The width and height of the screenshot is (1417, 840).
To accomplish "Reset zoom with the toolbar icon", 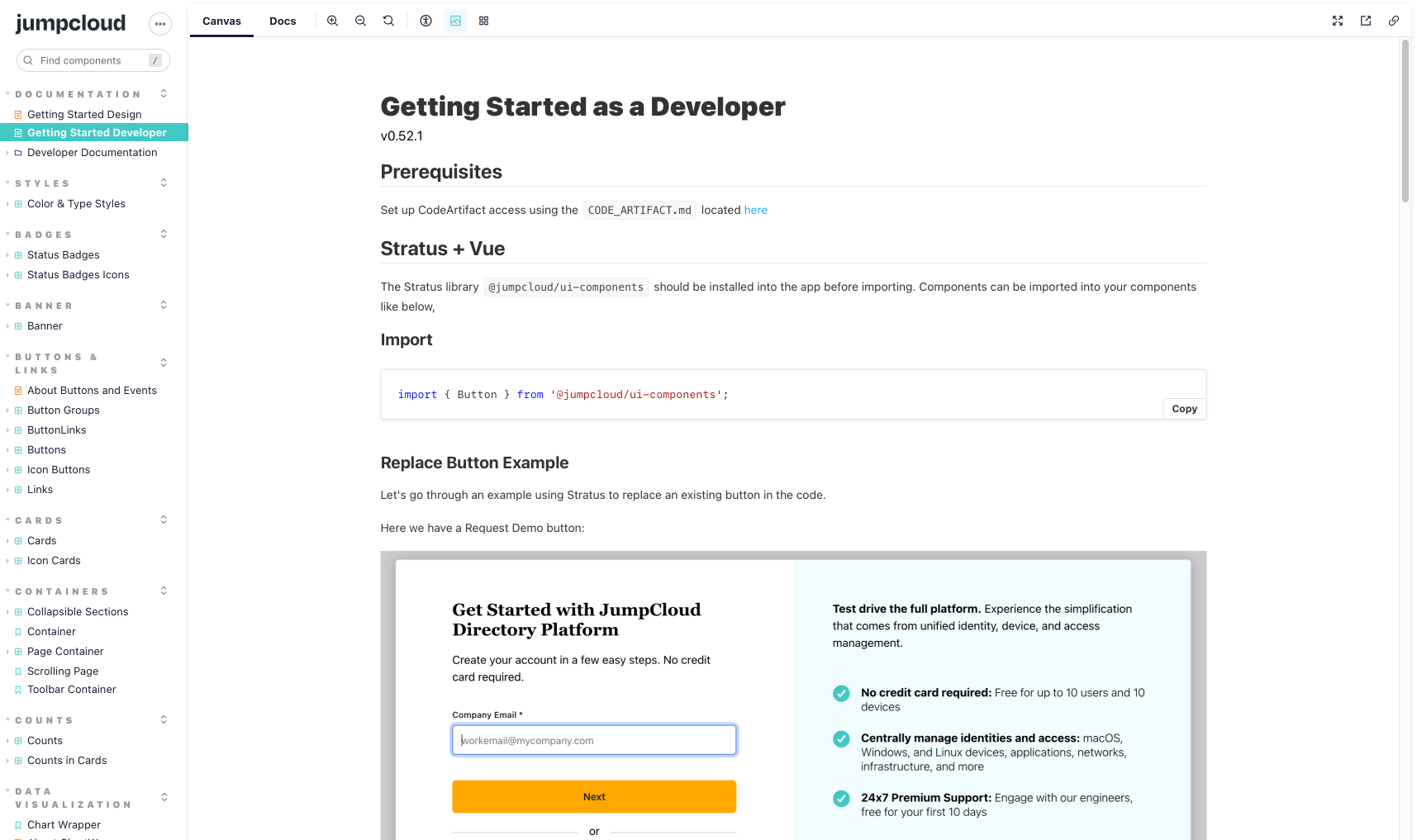I will coord(388,21).
